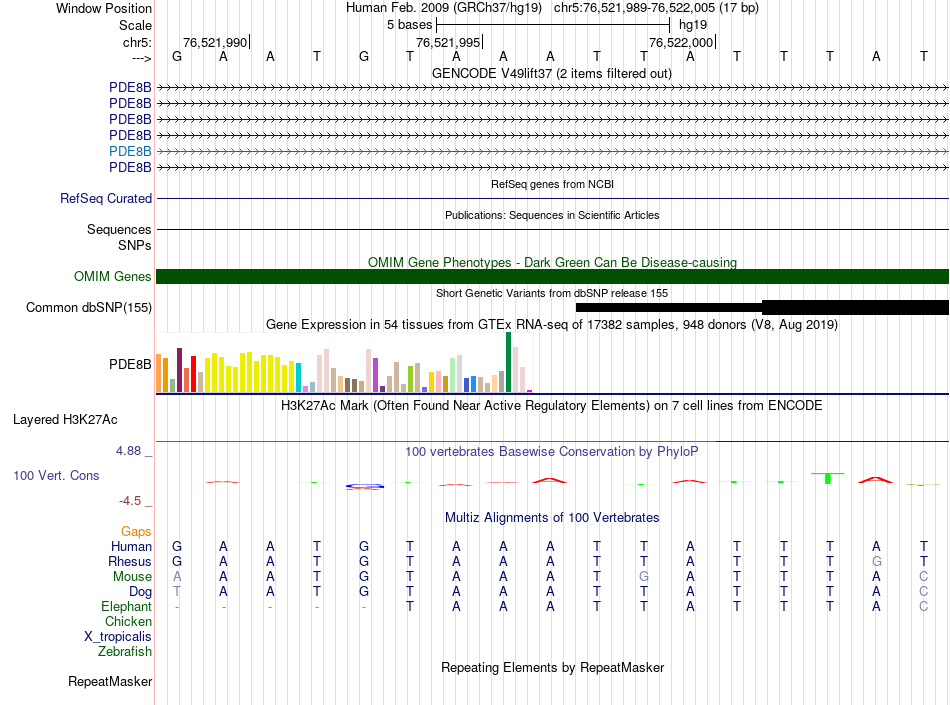The height and width of the screenshot is (705, 950).
Task: Open the GENCODE V49lift37 track title
Action: point(552,74)
